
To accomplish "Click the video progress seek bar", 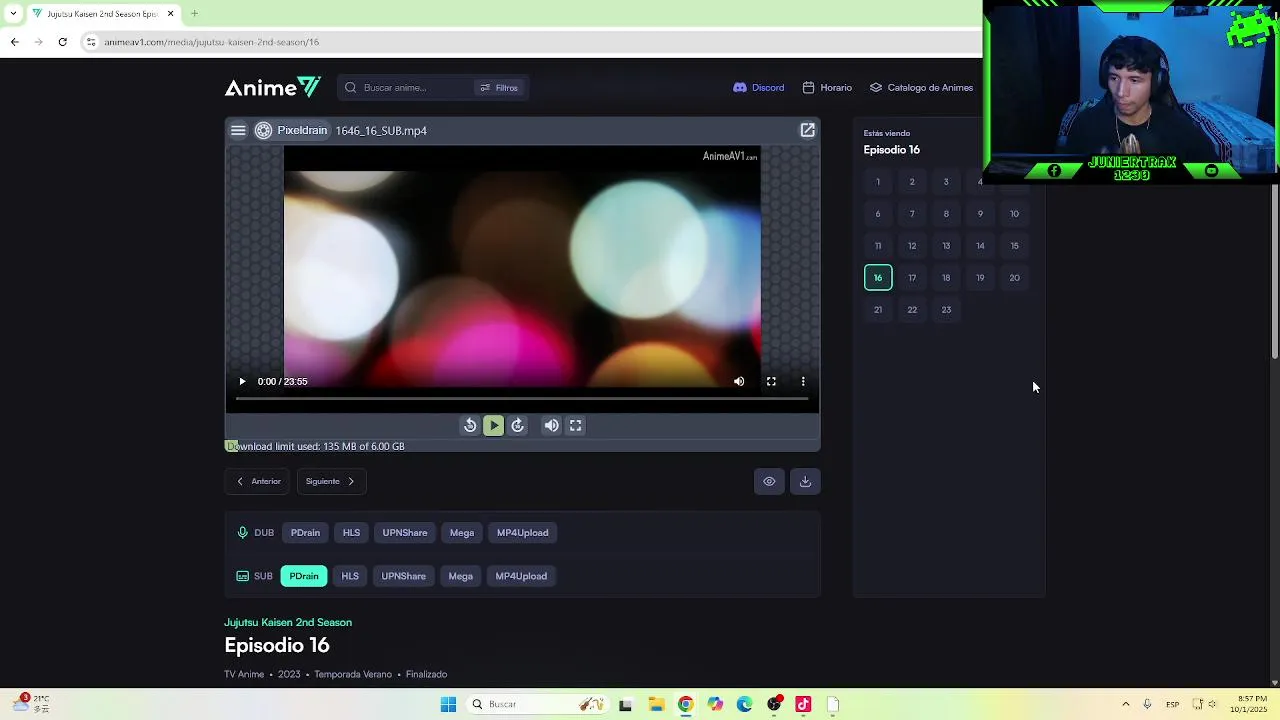I will [522, 398].
